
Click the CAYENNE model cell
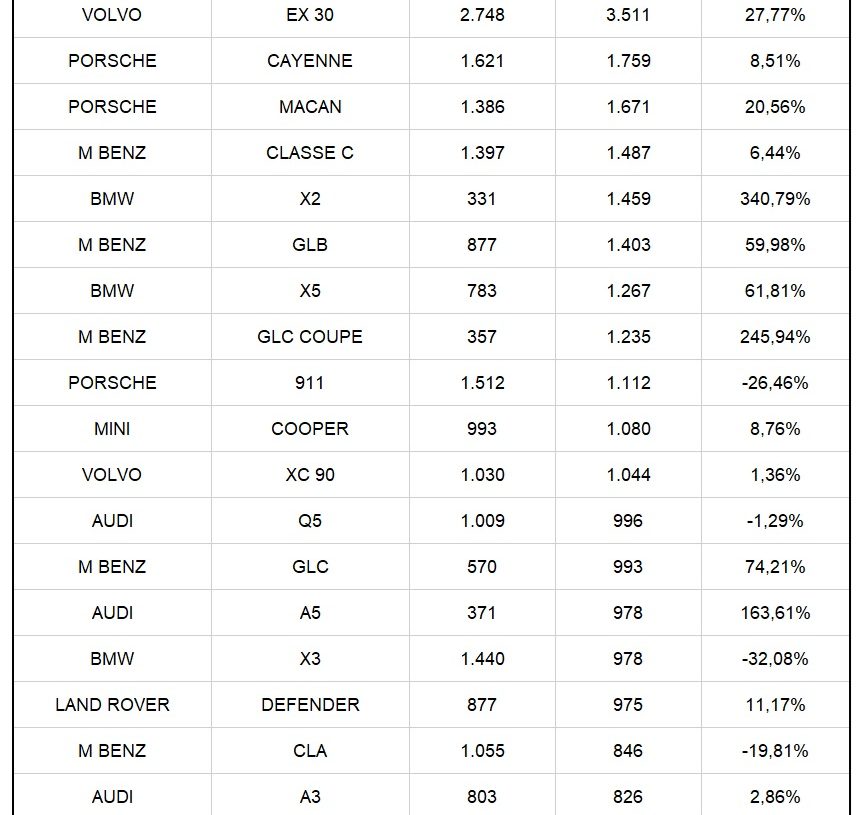pyautogui.click(x=310, y=61)
